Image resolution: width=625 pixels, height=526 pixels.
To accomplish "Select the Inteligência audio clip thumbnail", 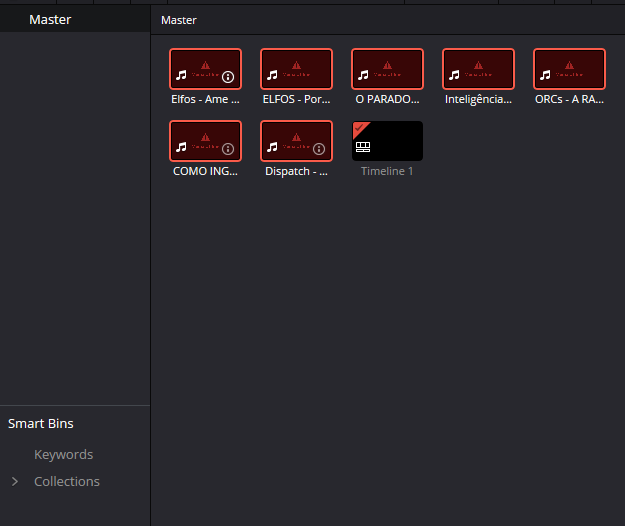I will (x=478, y=69).
